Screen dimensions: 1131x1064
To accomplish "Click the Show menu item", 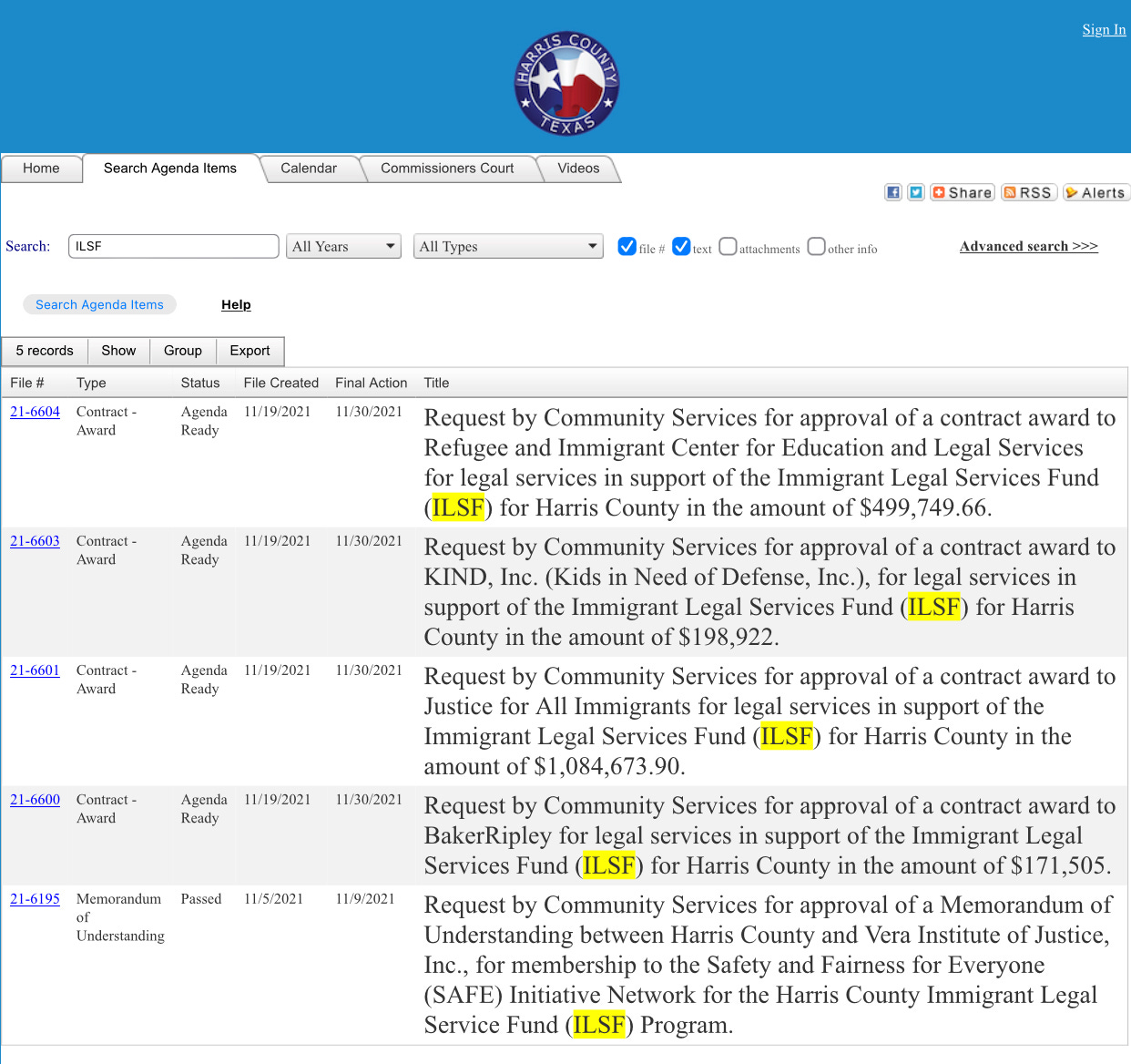I will (x=118, y=351).
